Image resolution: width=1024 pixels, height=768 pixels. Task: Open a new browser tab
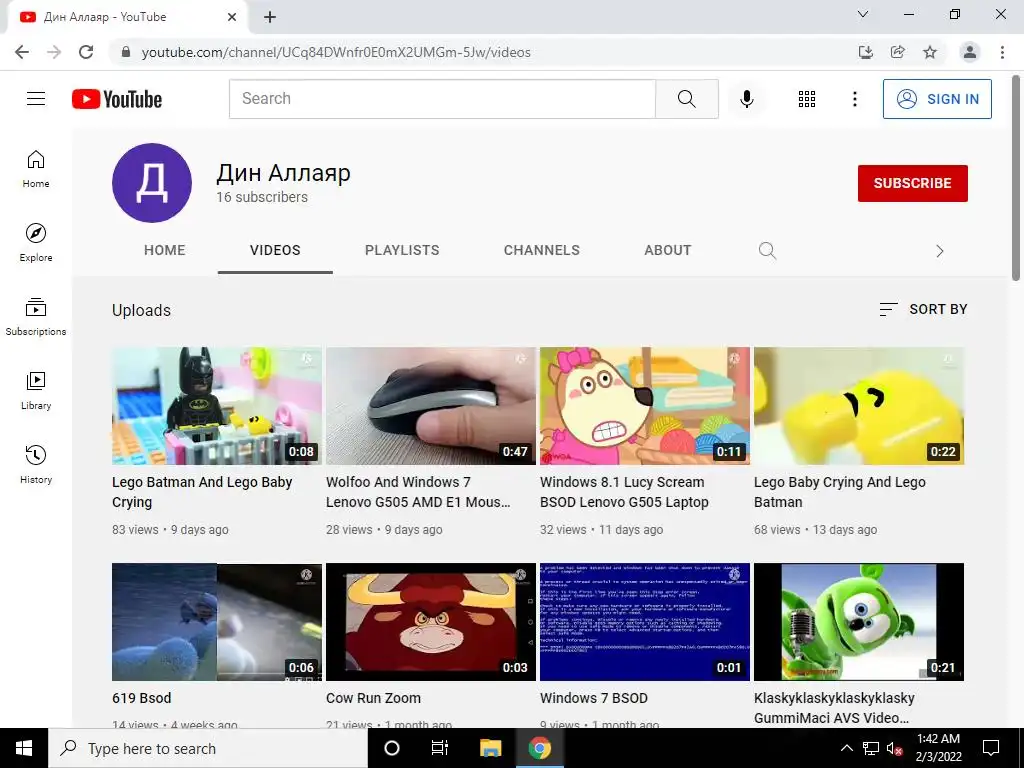point(270,17)
